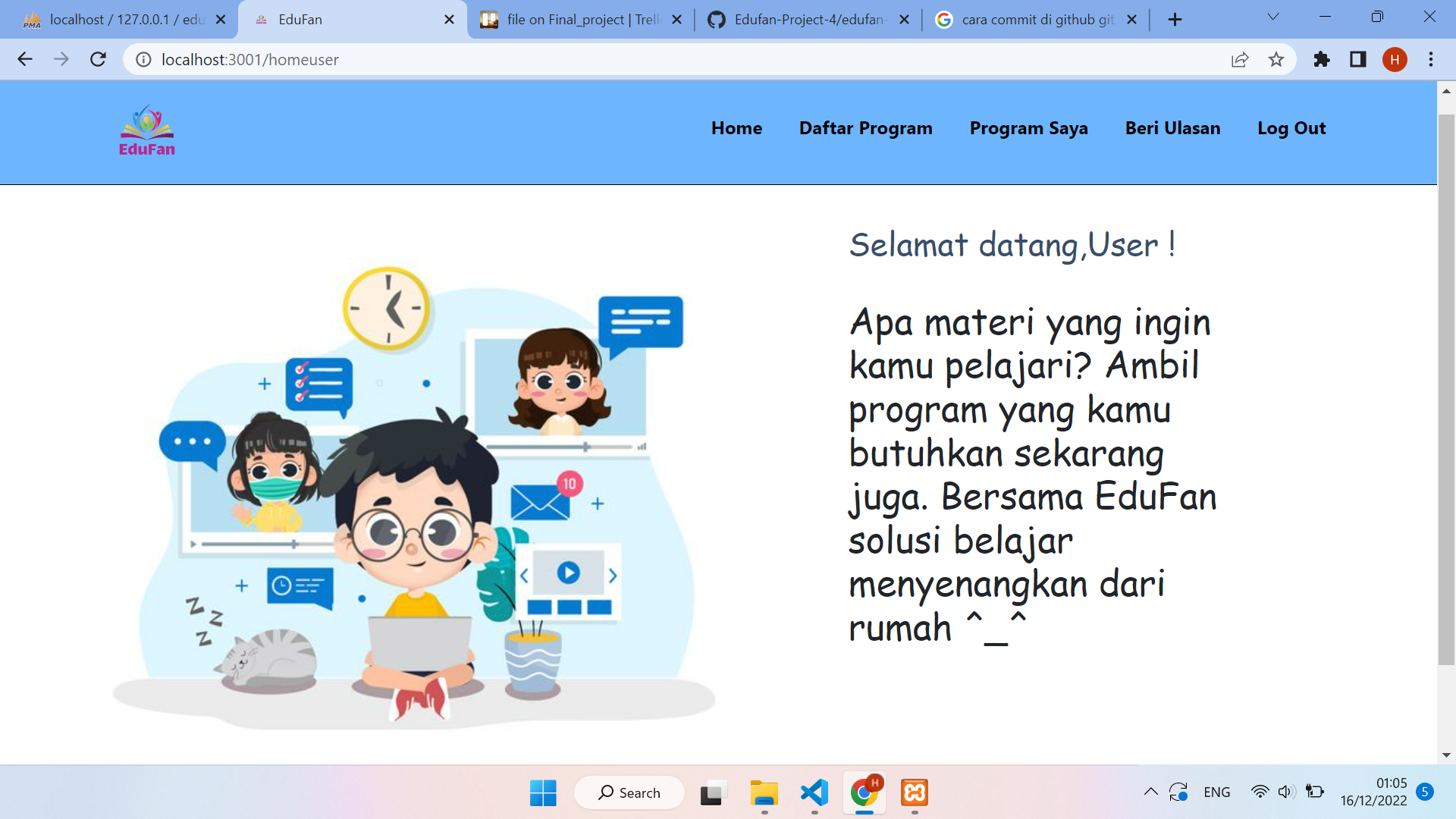Open the browser Extensions icon
Screen dimensions: 1456x819
coord(1322,59)
